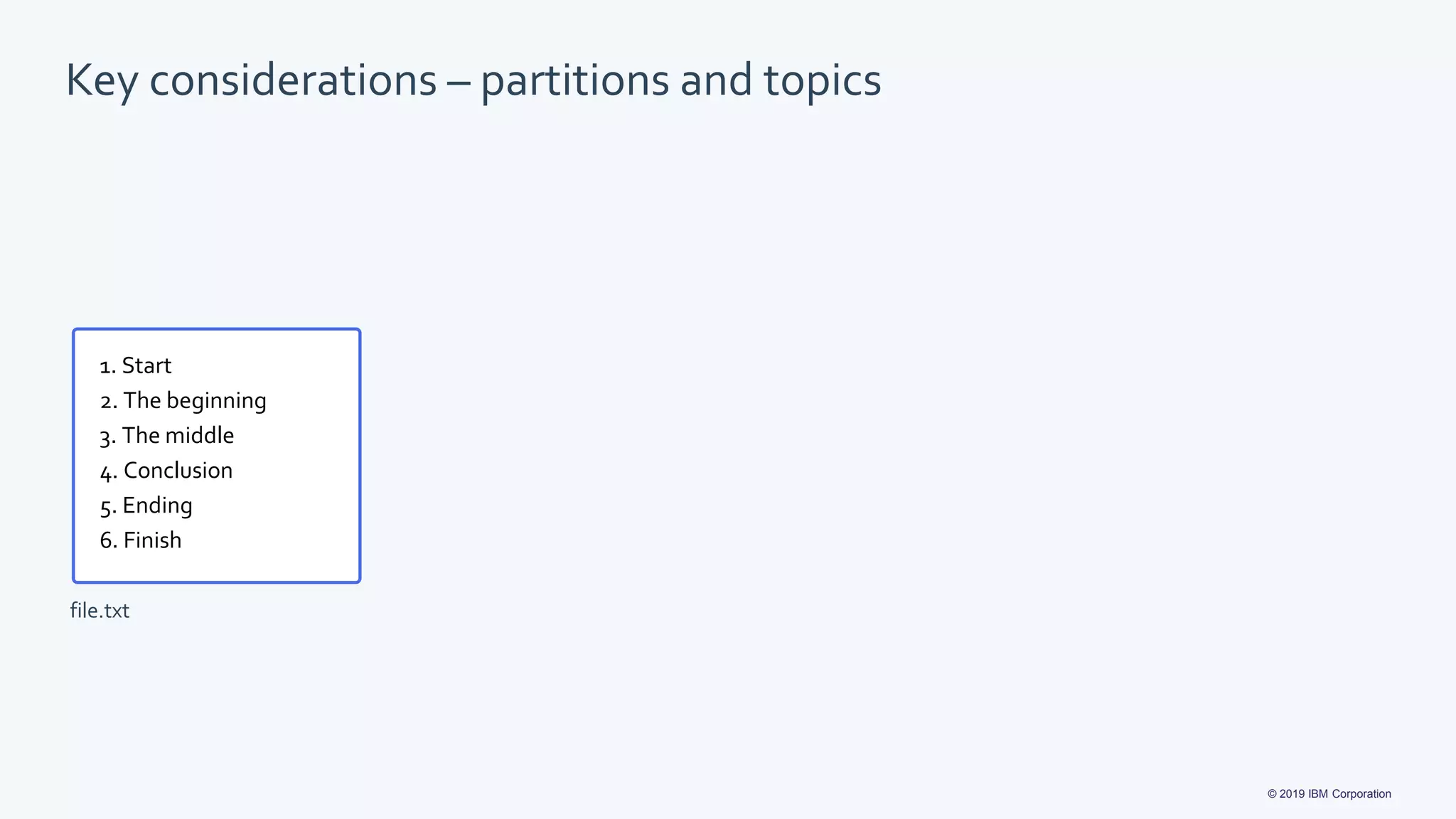Select the number "2." before The beginning
Screen dimensions: 1456x819
click(x=109, y=402)
